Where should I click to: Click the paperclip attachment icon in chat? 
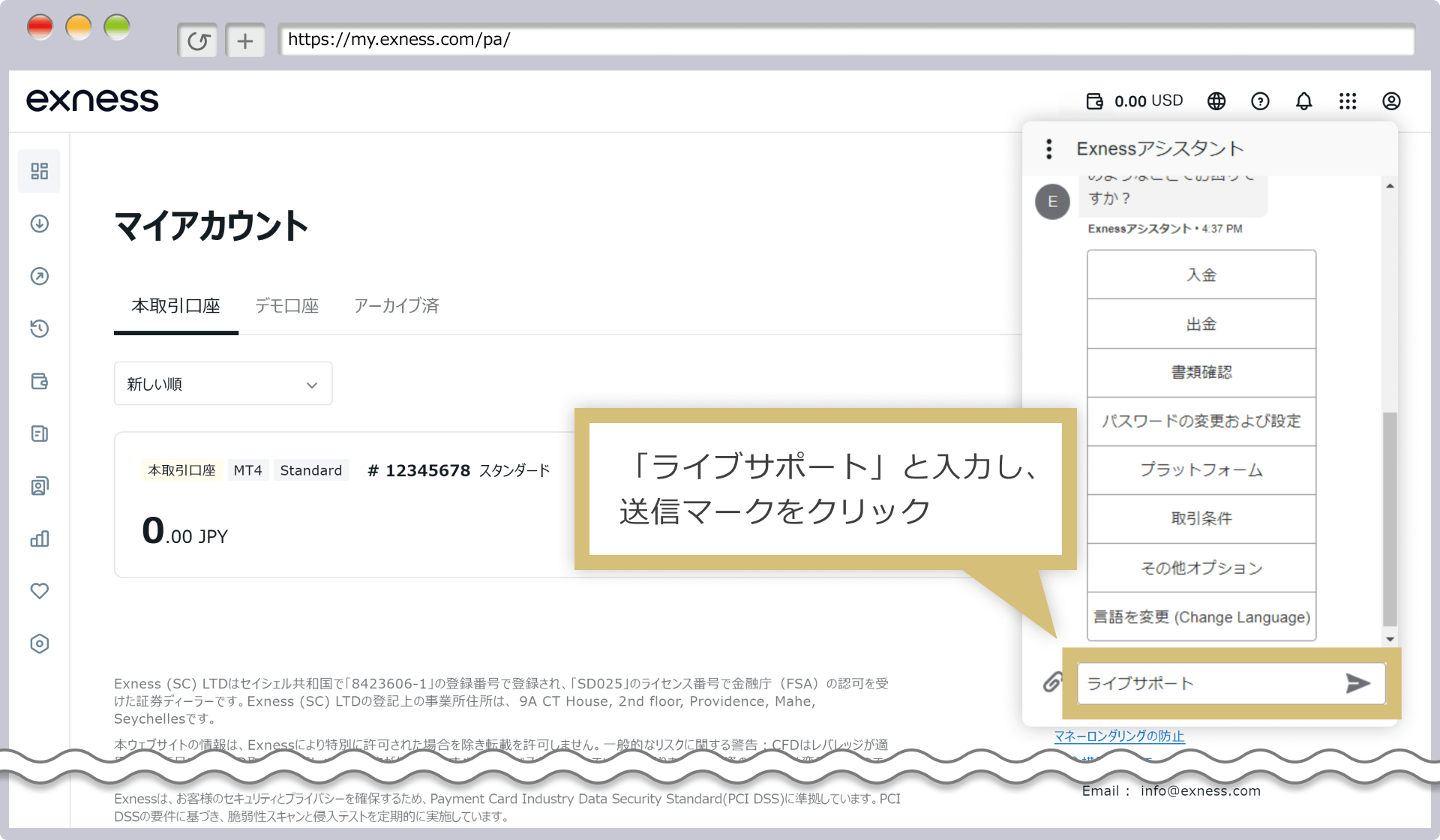point(1053,682)
